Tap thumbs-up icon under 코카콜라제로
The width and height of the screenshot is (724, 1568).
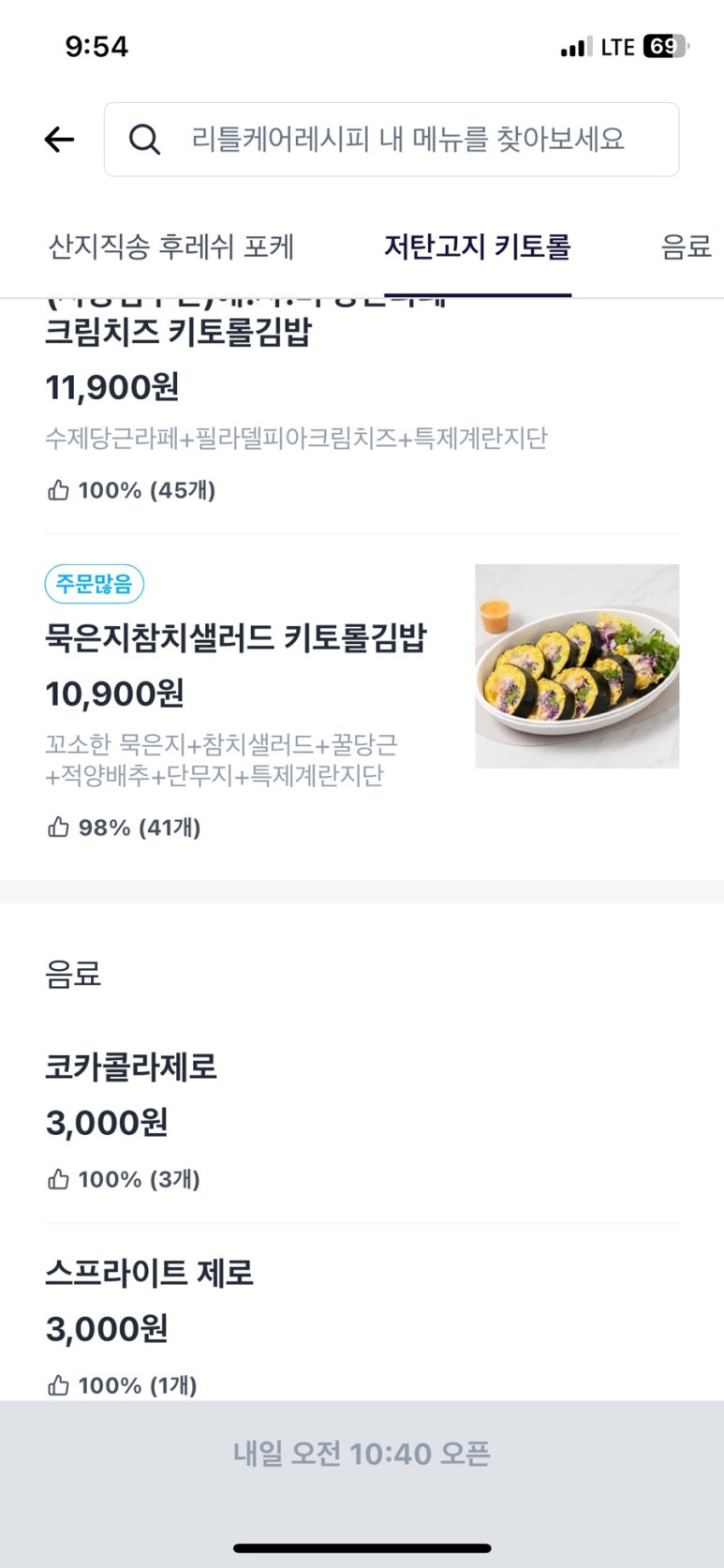point(58,1179)
